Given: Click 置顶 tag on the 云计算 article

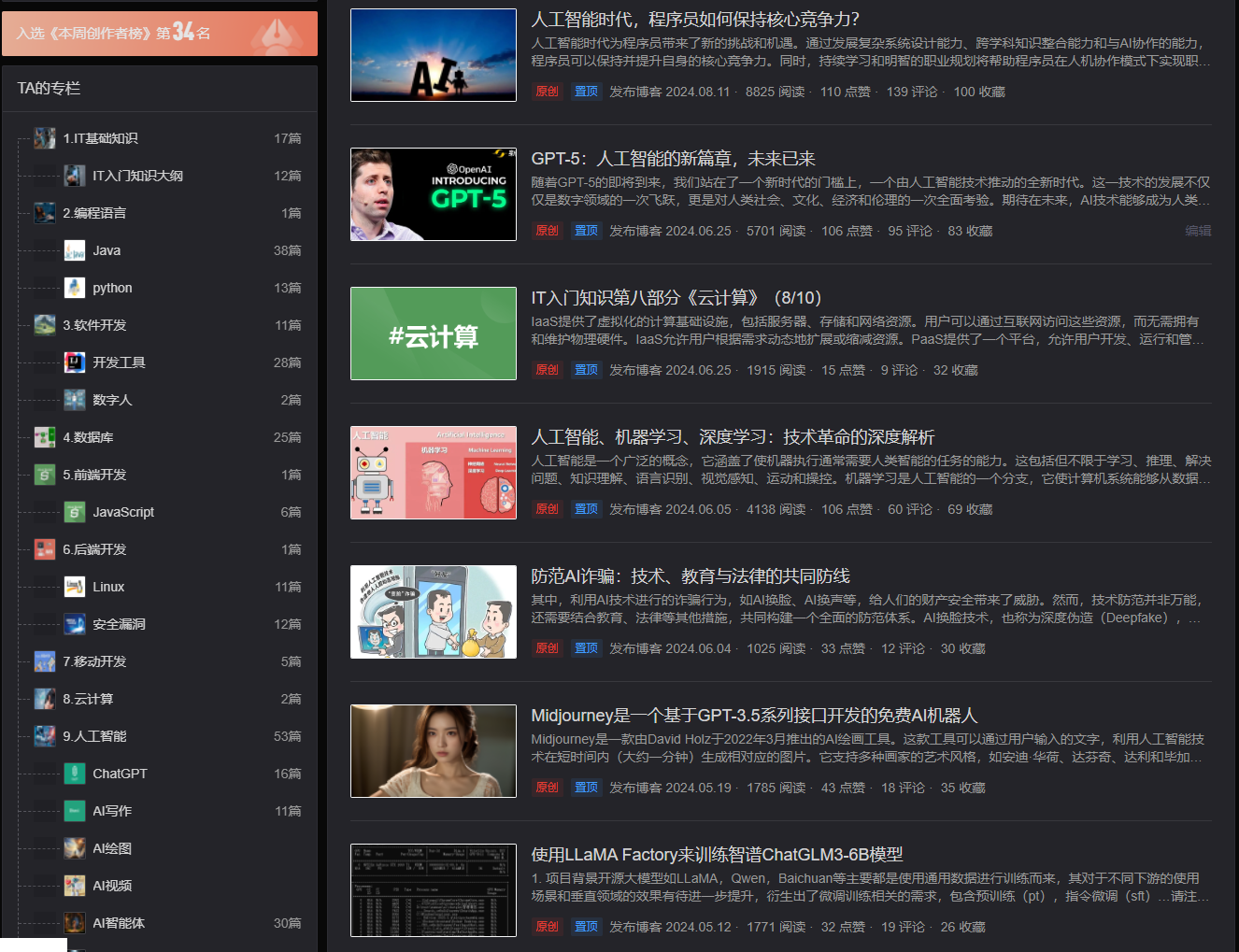Looking at the screenshot, I should point(586,370).
